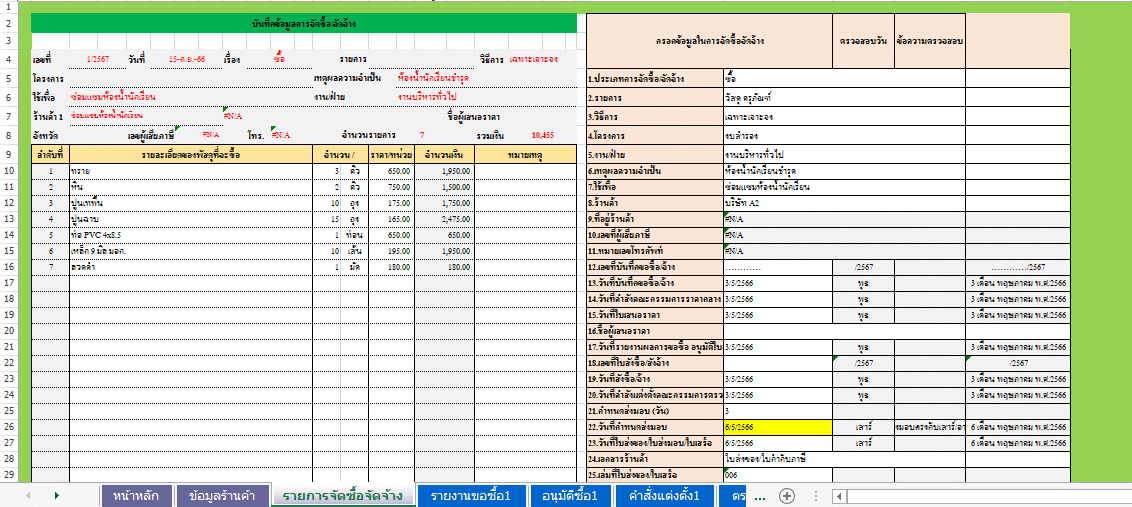Switch to the คำสั่งแต่งตั้ง1 sheet tab

click(x=664, y=496)
